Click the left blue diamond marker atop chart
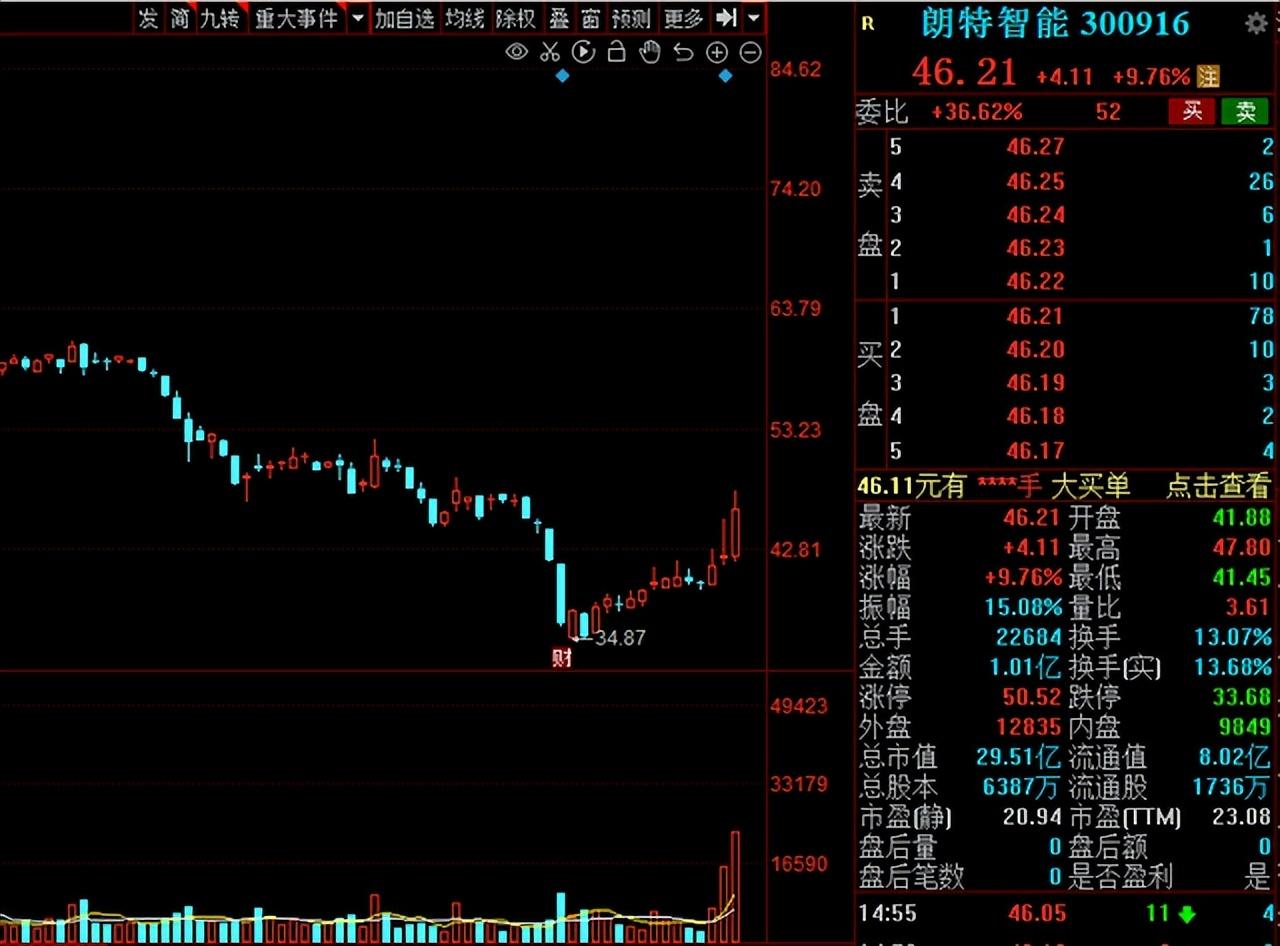The image size is (1280, 946). pos(562,76)
